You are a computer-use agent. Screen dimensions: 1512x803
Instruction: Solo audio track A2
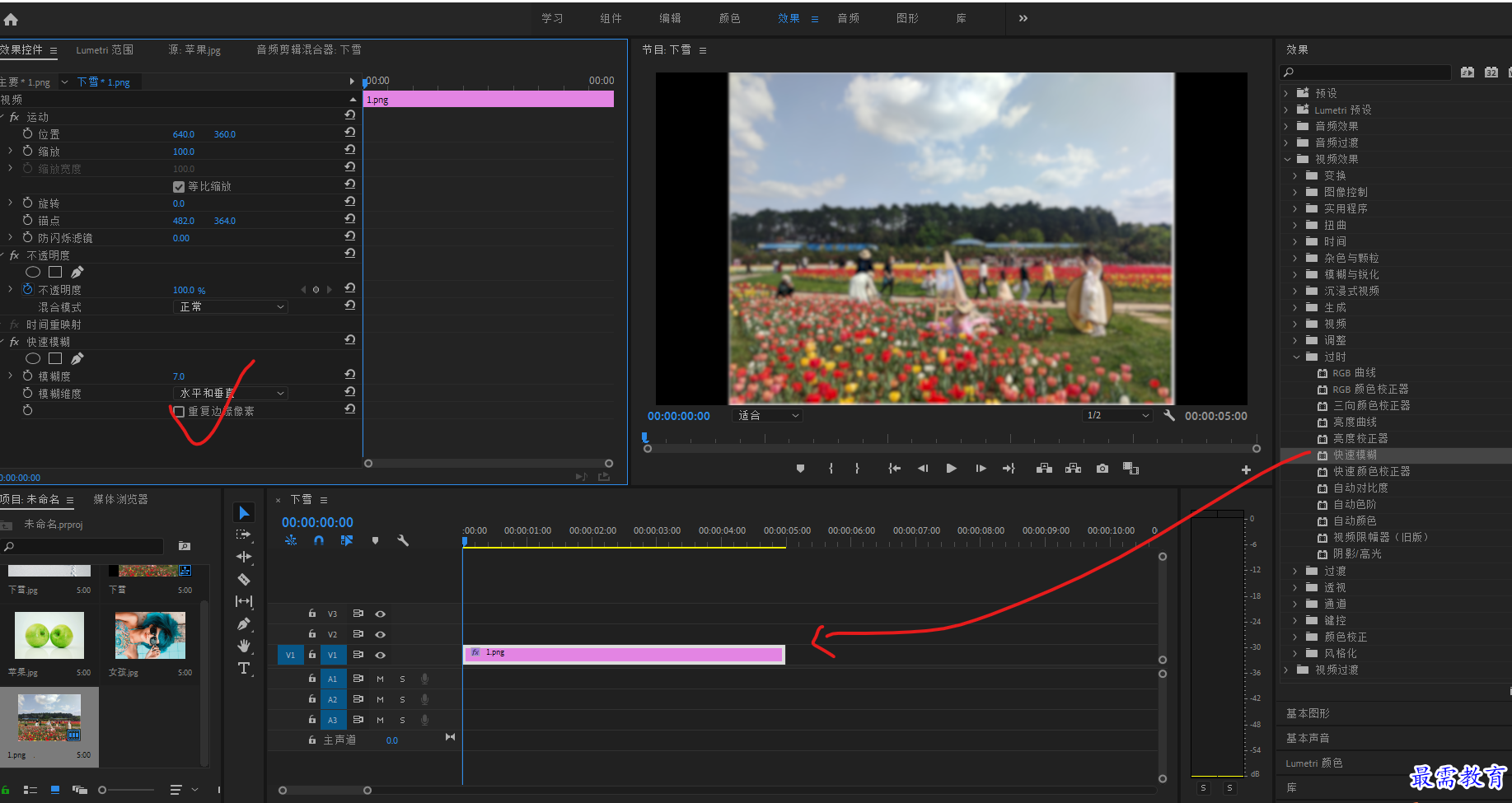point(402,699)
